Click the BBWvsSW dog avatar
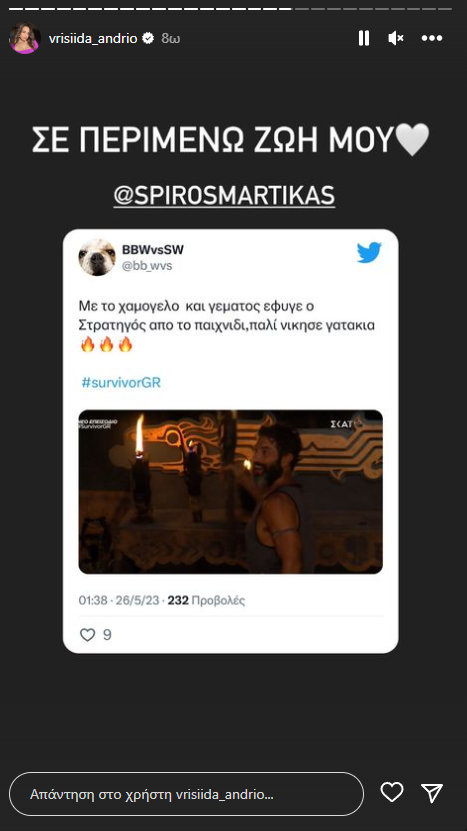The image size is (467, 831). tap(97, 257)
